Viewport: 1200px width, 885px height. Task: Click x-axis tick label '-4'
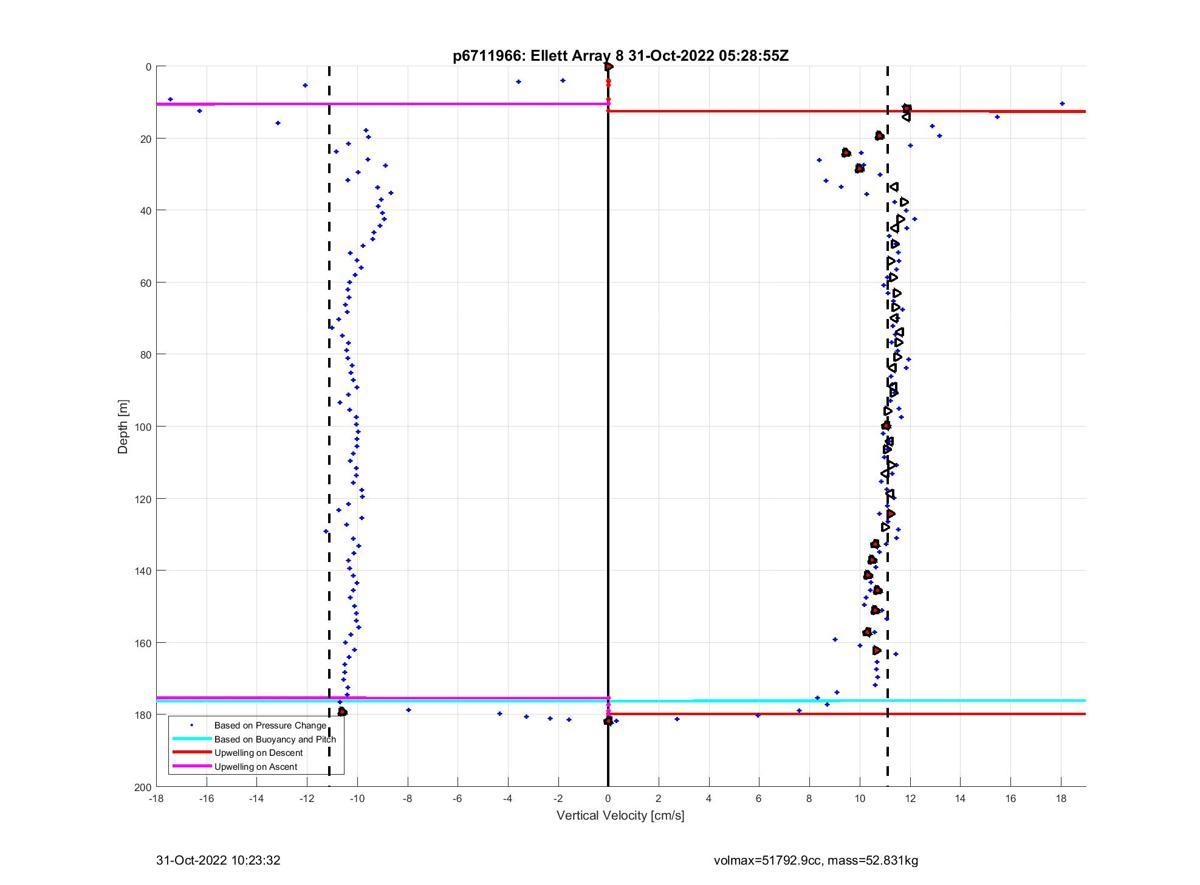(x=508, y=799)
